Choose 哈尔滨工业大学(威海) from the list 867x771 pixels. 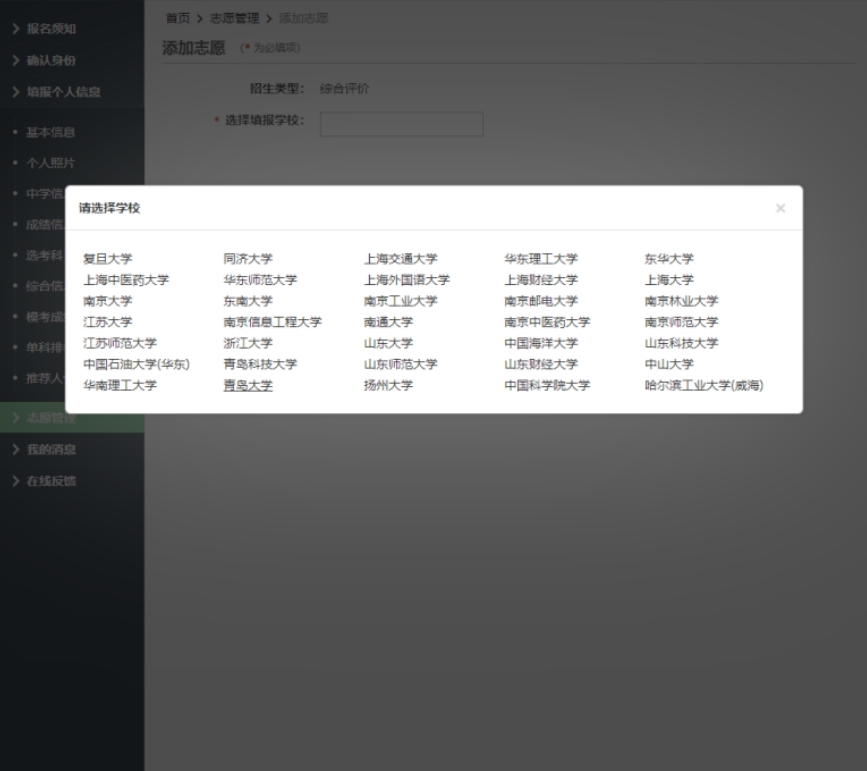coord(704,385)
